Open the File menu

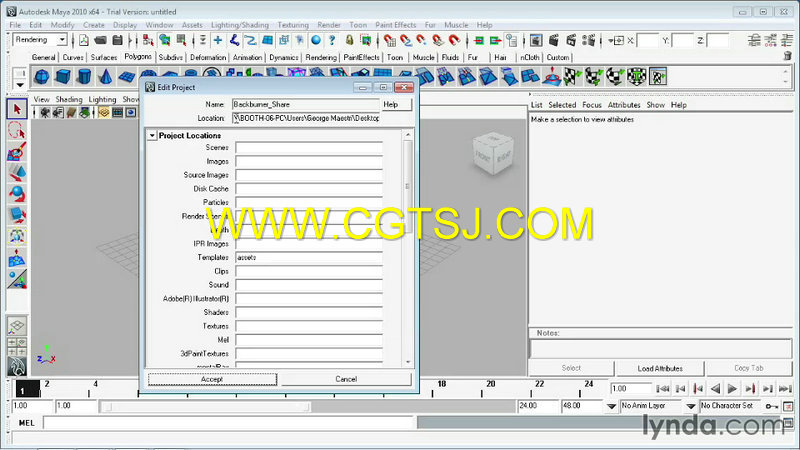click(15, 25)
